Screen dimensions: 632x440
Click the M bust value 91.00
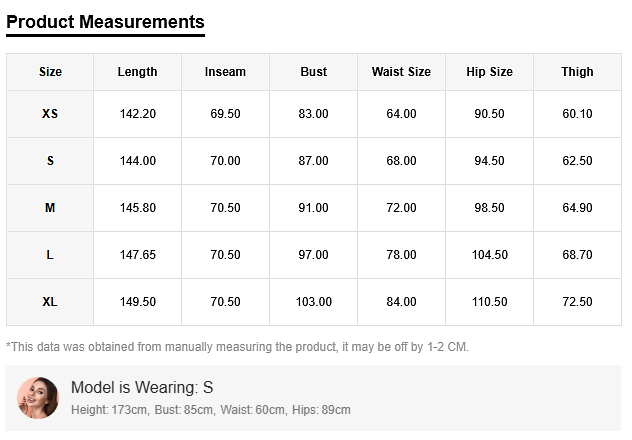coord(313,208)
